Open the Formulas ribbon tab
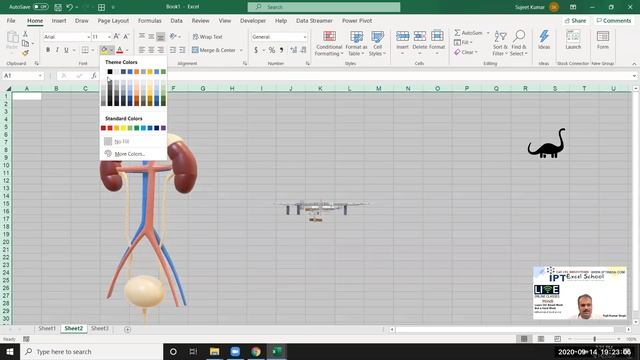 (149, 20)
